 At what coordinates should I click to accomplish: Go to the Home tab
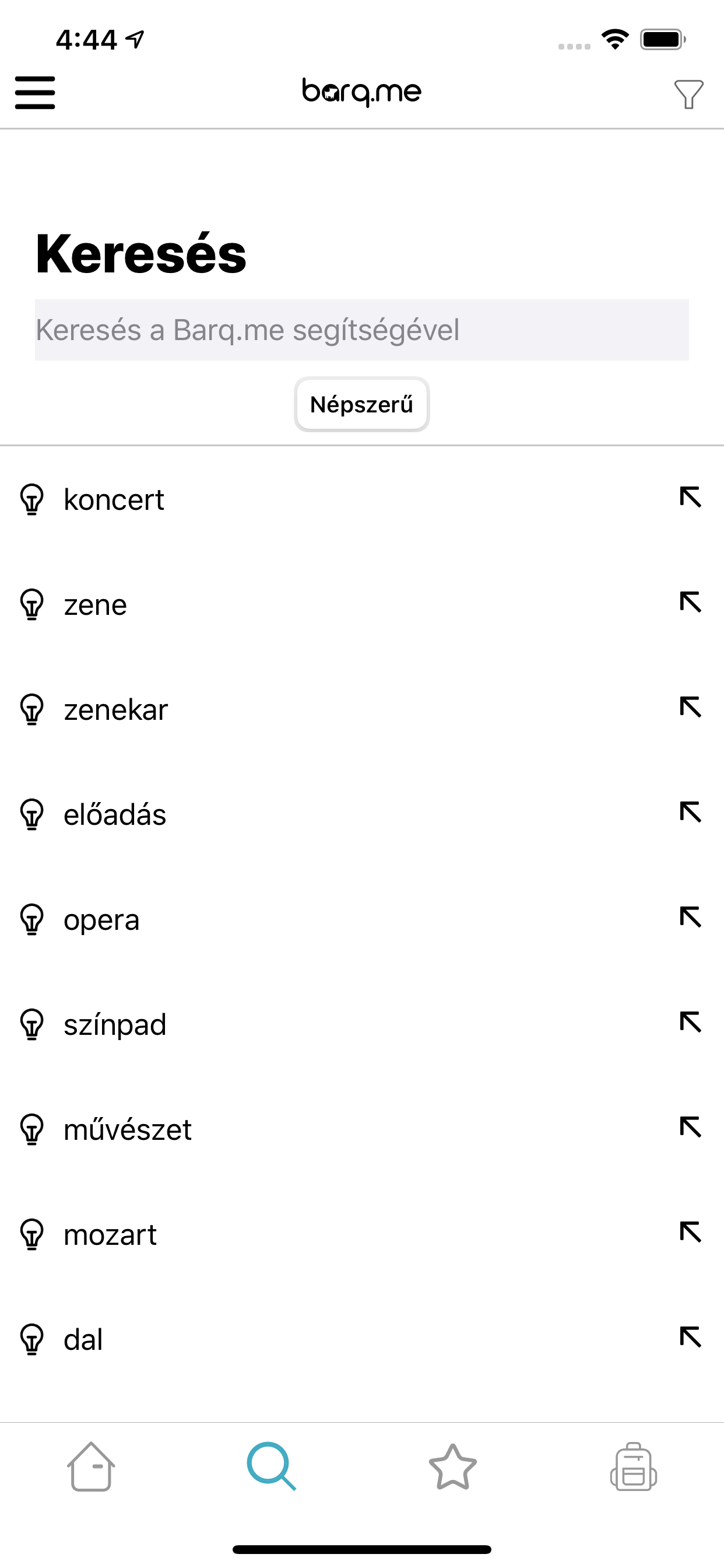pos(91,1467)
